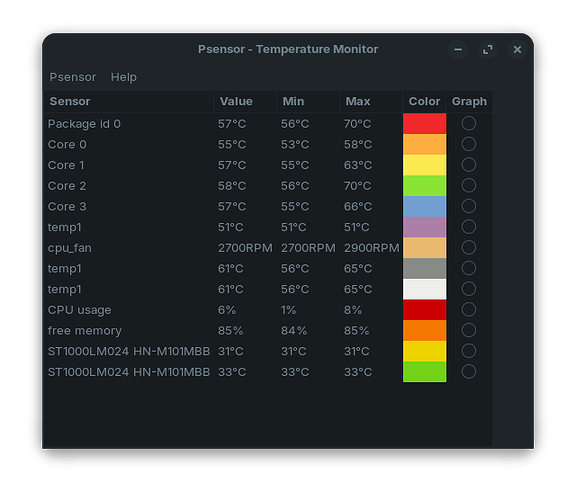Image resolution: width=575 pixels, height=500 pixels.
Task: Open the Help menu
Action: [124, 77]
